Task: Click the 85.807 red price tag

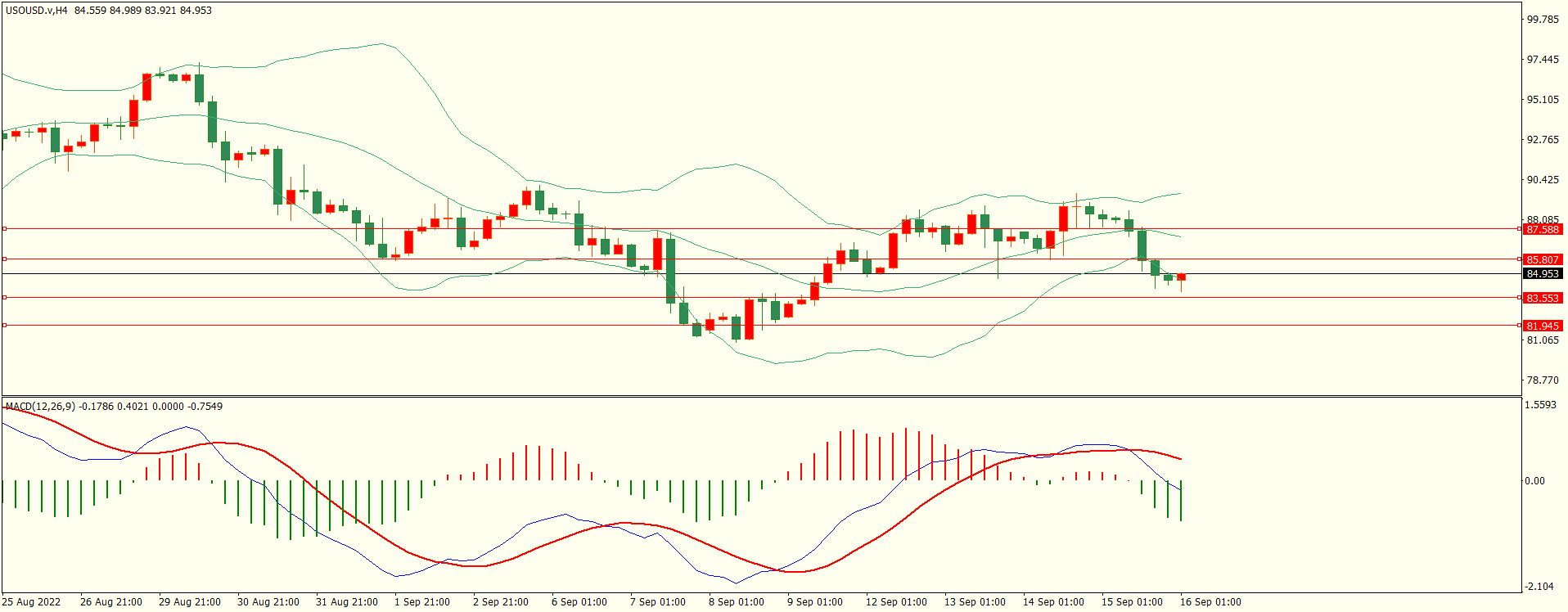Action: (x=1543, y=260)
